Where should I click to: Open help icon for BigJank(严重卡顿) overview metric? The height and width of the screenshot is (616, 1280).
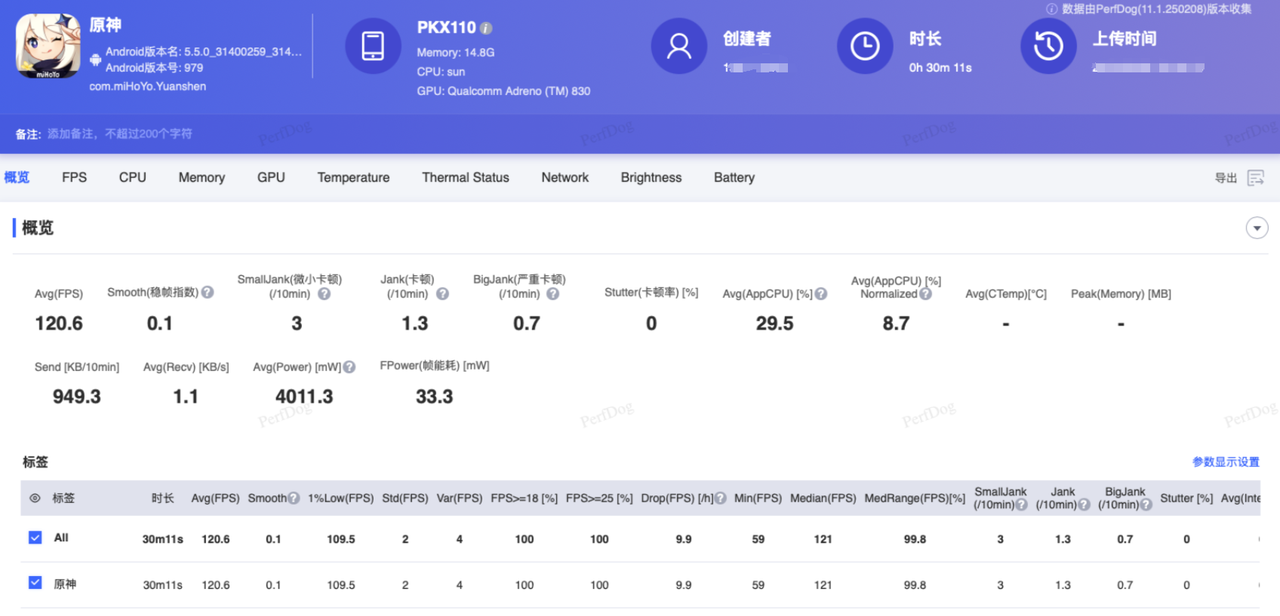[553, 294]
